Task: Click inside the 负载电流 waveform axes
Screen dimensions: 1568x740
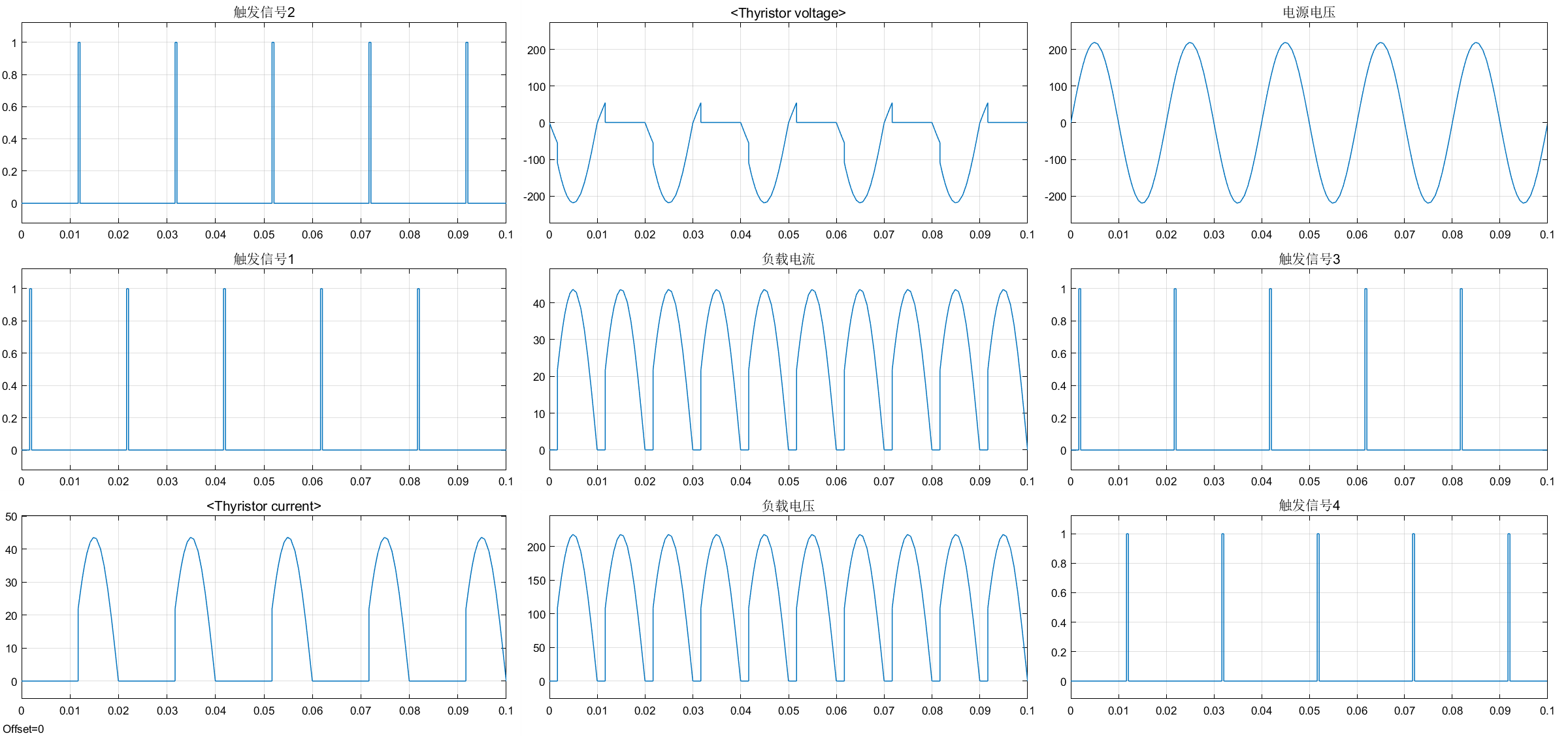Action: pyautogui.click(x=788, y=369)
